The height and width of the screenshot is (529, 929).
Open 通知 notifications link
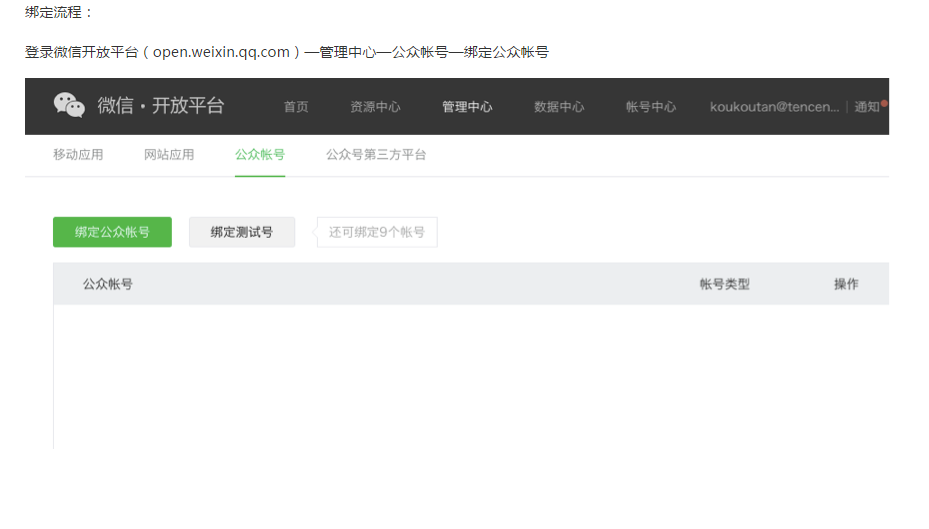866,107
